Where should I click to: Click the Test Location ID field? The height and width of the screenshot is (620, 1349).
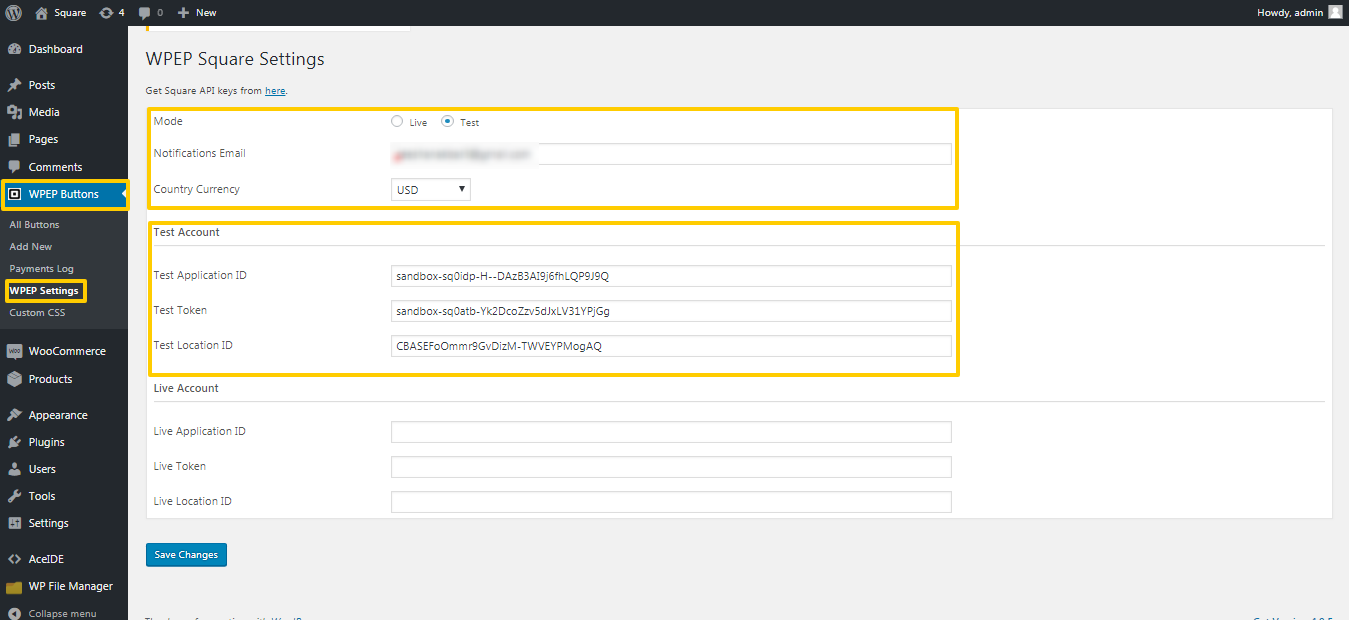[x=671, y=346]
